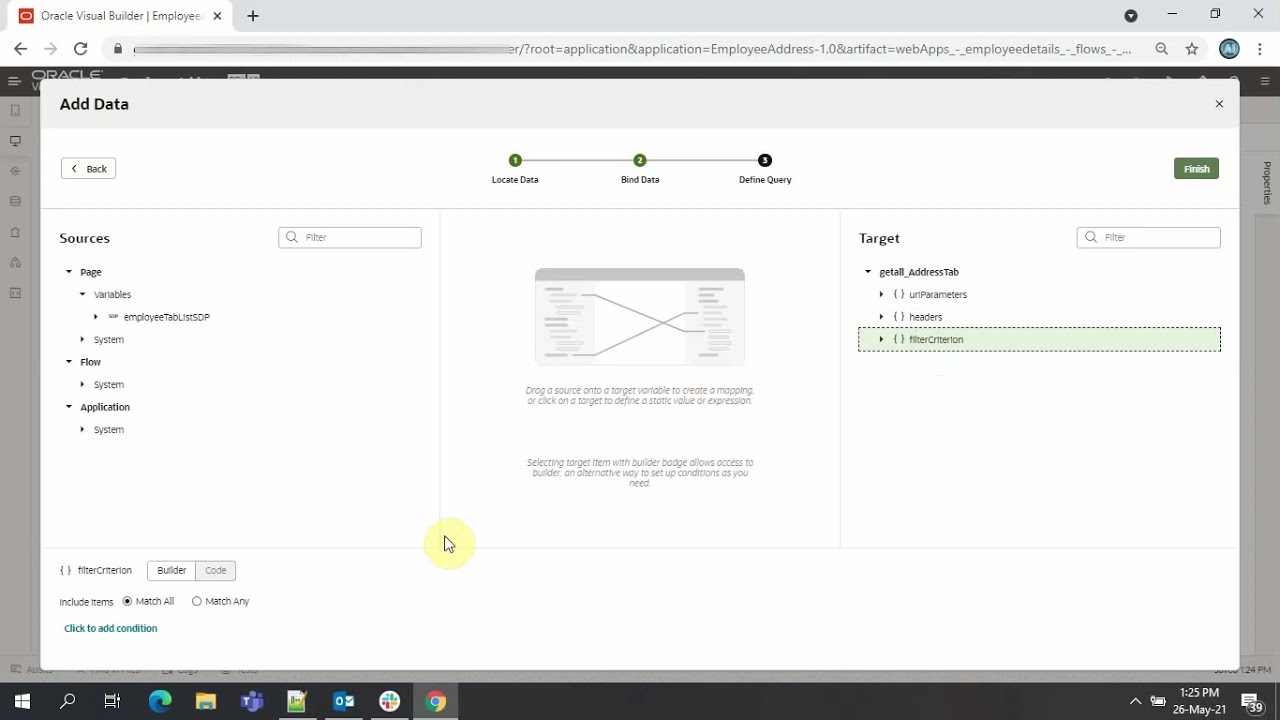Go to Locate Data step
Viewport: 1280px width, 720px height.
(515, 160)
